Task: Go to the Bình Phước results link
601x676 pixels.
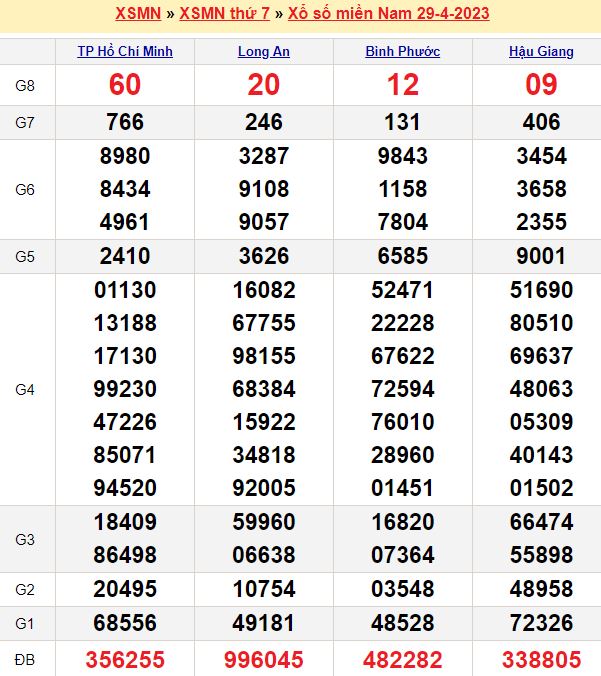Action: point(403,52)
